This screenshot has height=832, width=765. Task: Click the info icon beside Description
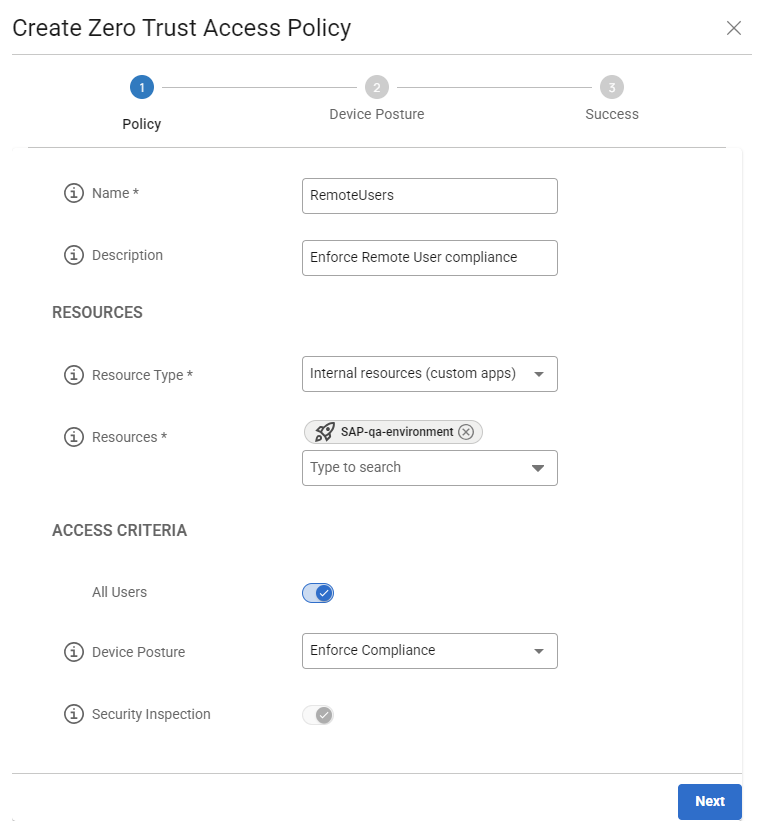click(x=73, y=256)
